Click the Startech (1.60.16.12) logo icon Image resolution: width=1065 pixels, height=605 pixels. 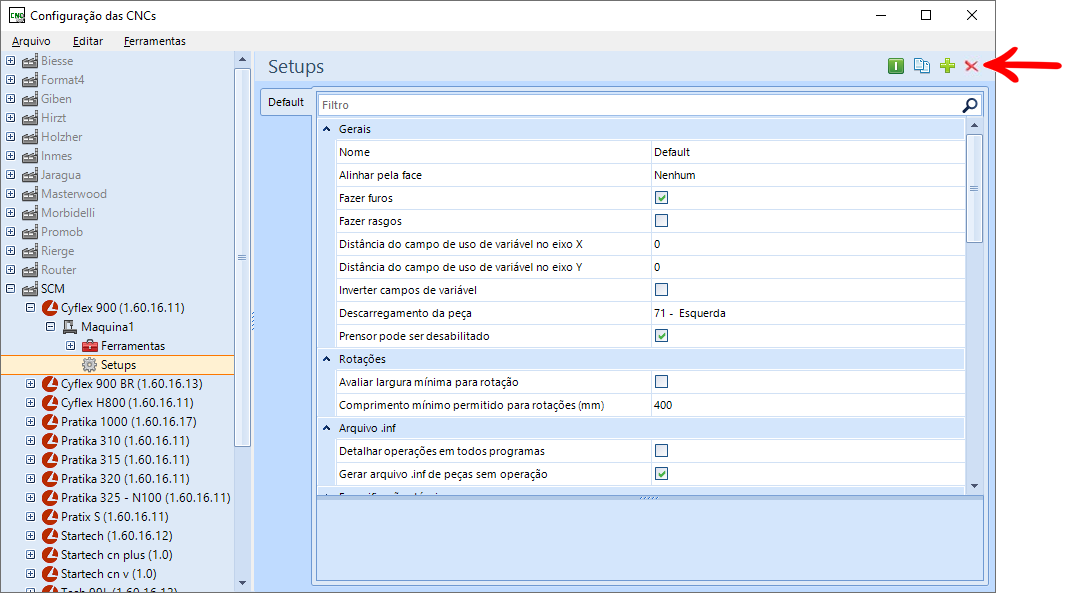pos(50,536)
